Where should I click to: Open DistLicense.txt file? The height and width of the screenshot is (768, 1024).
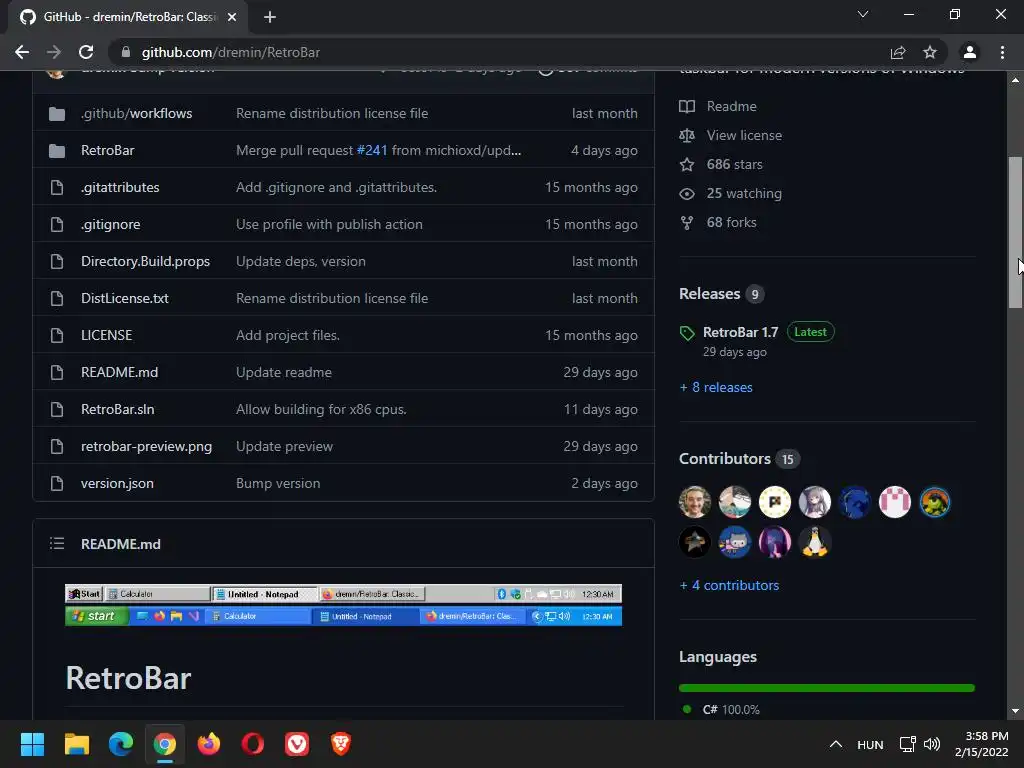125,298
